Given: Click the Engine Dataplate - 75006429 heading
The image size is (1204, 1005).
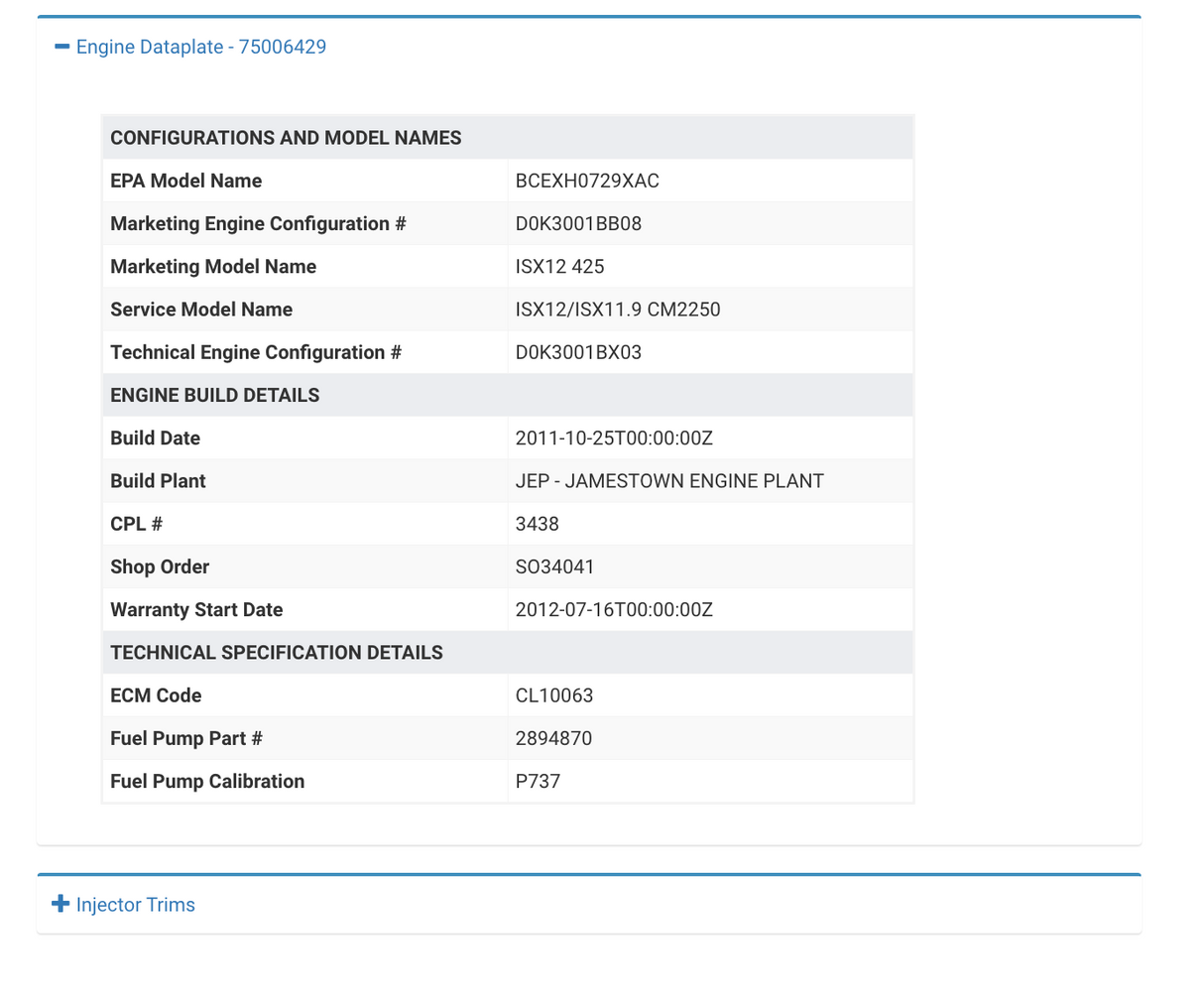Looking at the screenshot, I should click(x=200, y=47).
